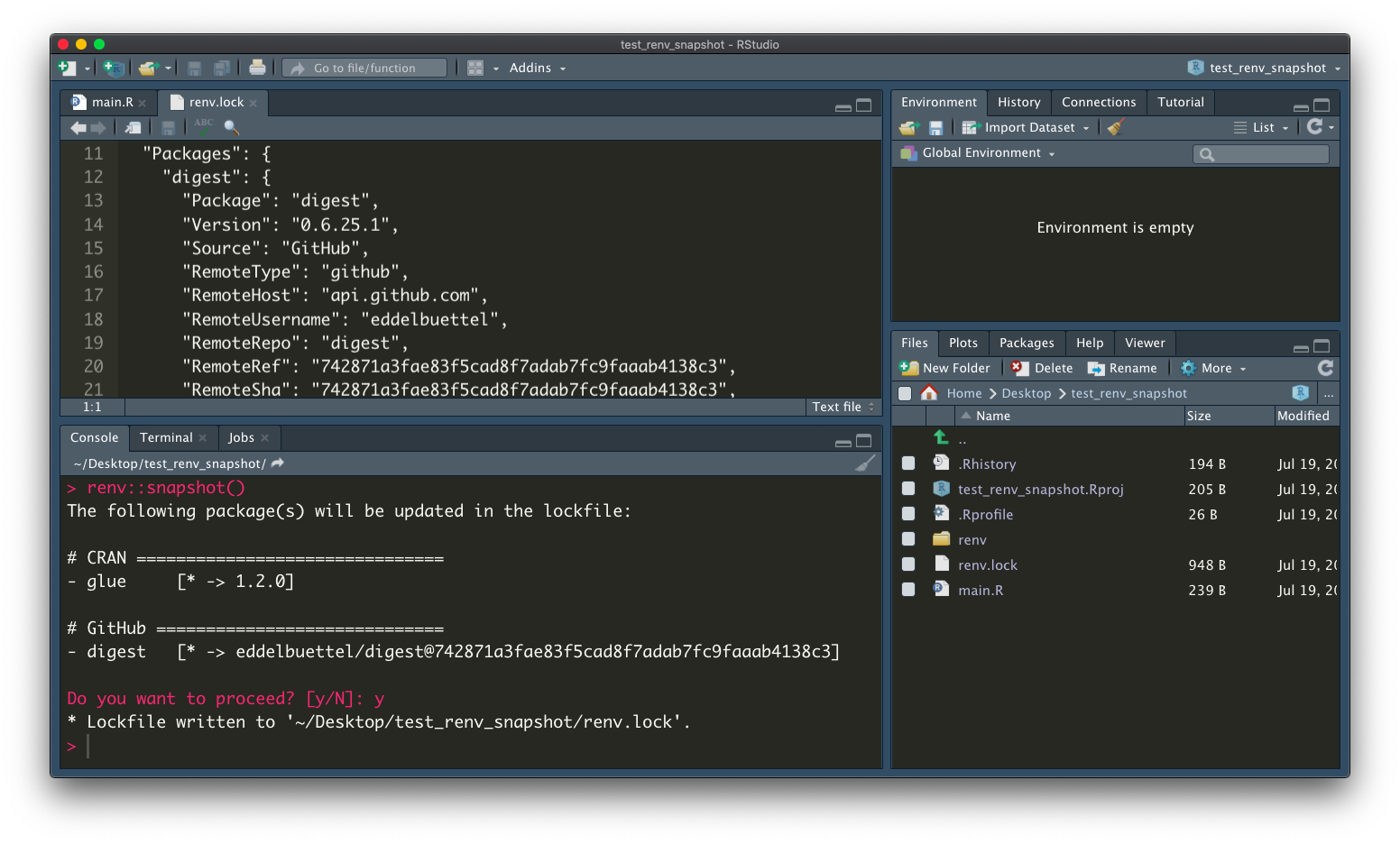Switch to the main.R editor tab
Screen dimensions: 1400x844
point(112,102)
